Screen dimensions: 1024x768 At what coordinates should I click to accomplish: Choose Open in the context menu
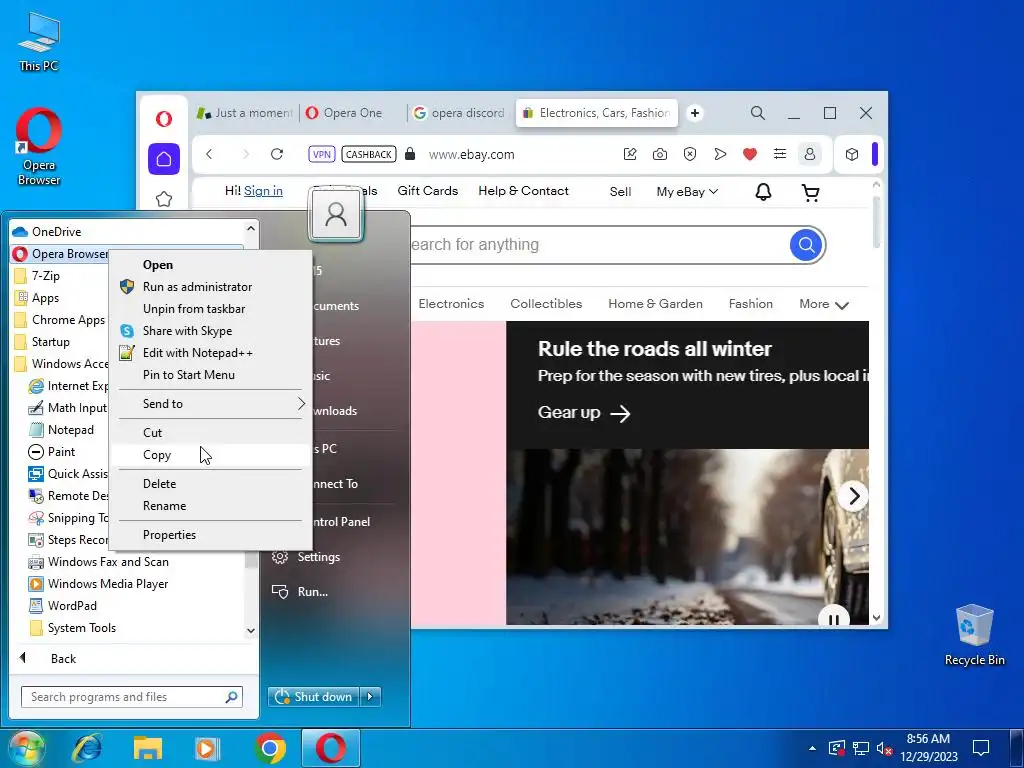click(210, 264)
